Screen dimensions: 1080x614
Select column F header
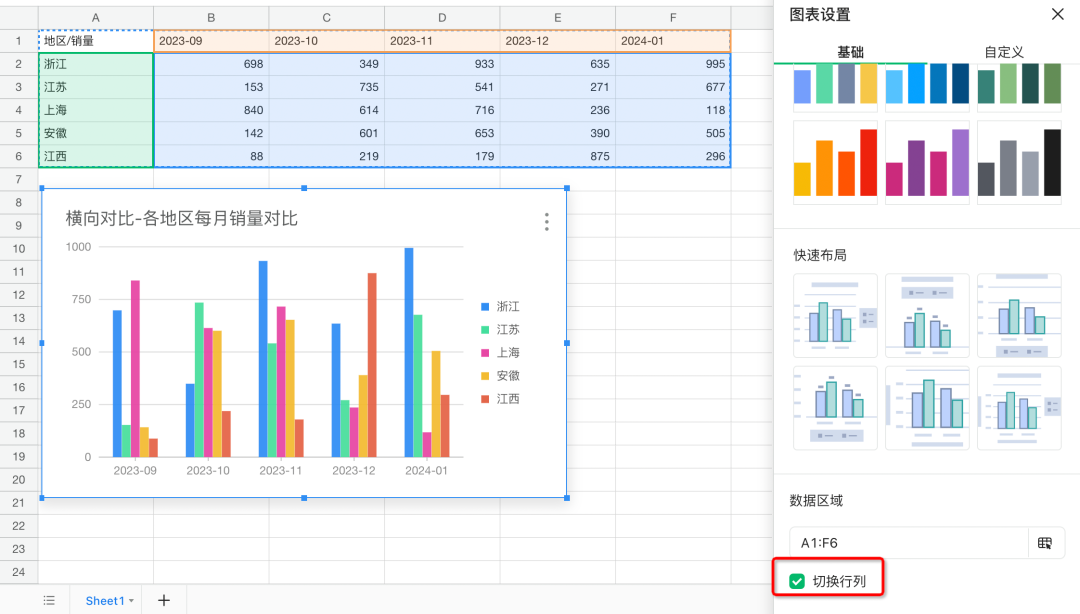point(673,18)
